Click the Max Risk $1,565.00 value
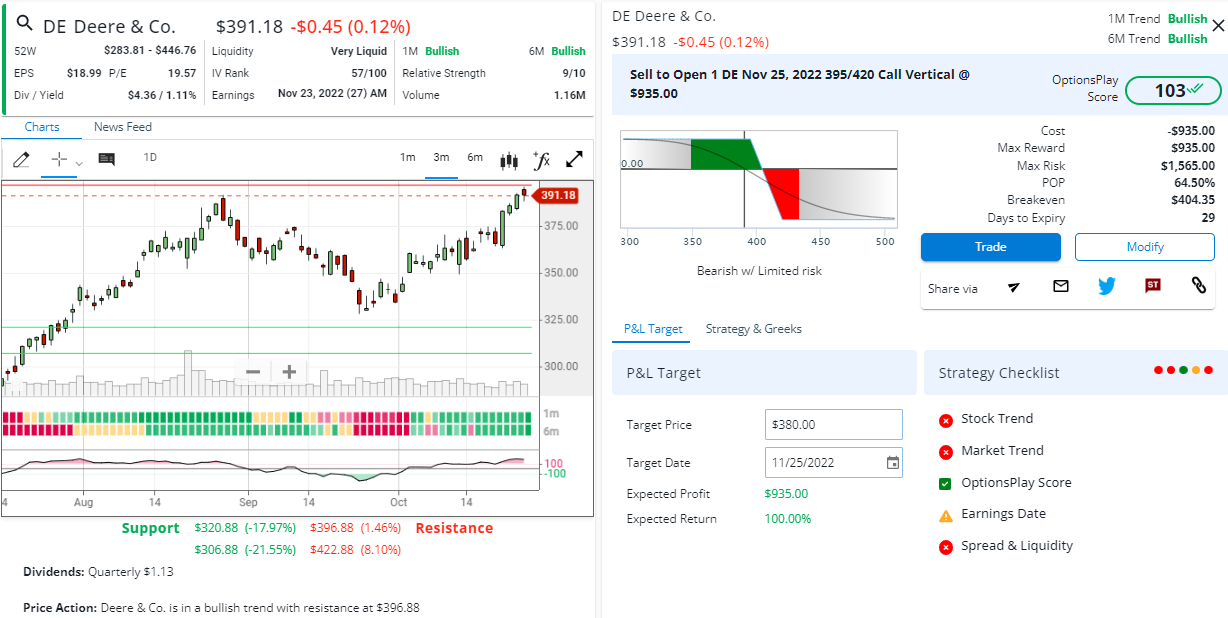1228x618 pixels. (x=1188, y=166)
